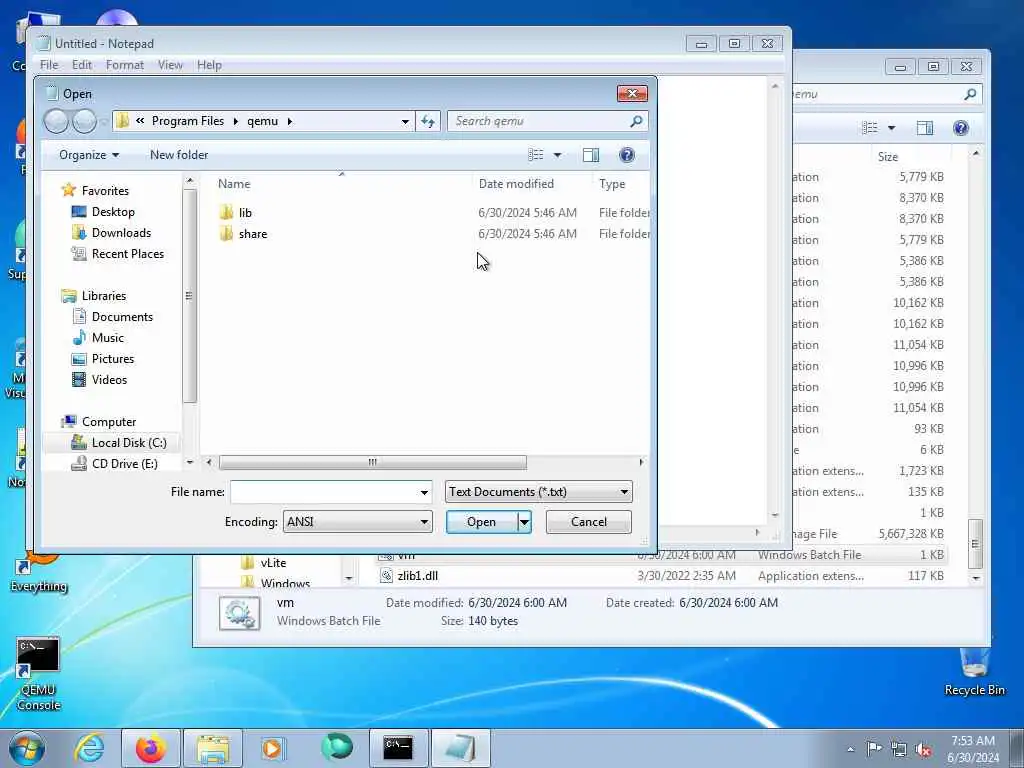
Task: Sort by the Date modified column header
Action: pyautogui.click(x=516, y=184)
